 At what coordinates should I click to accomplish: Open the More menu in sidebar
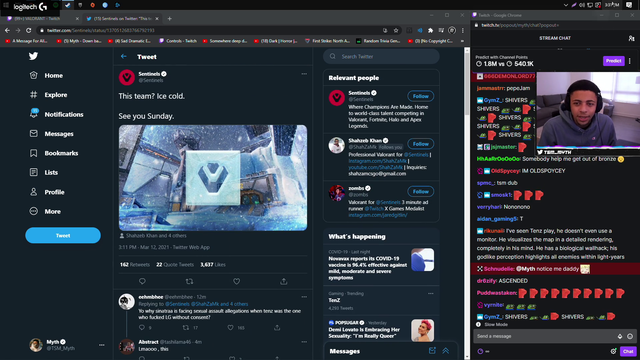coord(45,211)
